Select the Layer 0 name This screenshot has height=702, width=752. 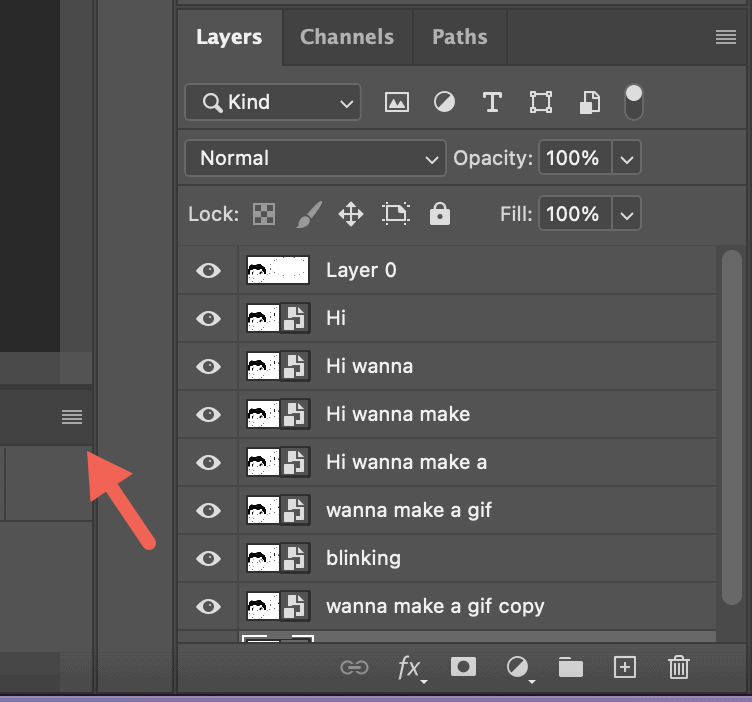click(x=361, y=270)
